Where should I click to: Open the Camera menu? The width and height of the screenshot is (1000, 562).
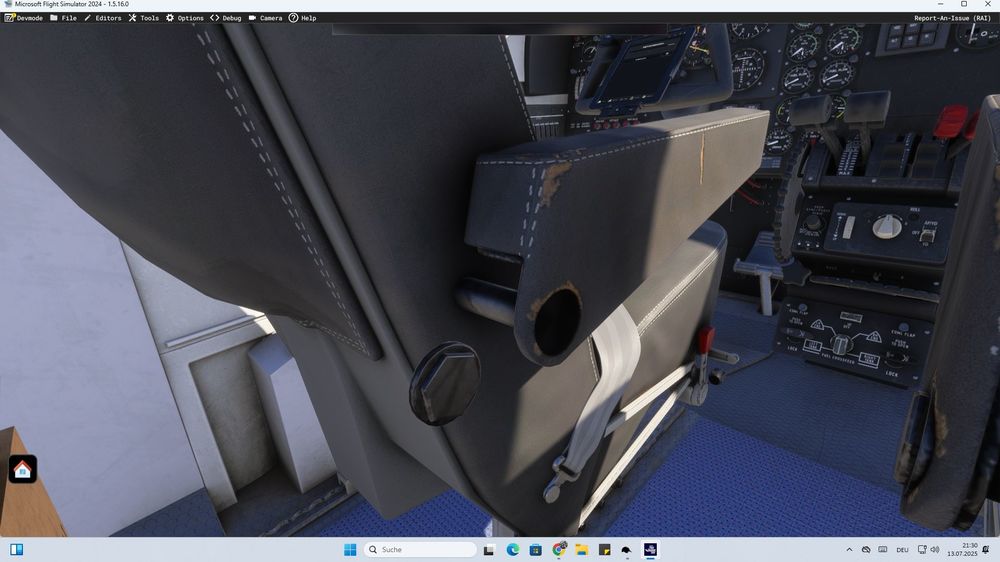265,18
